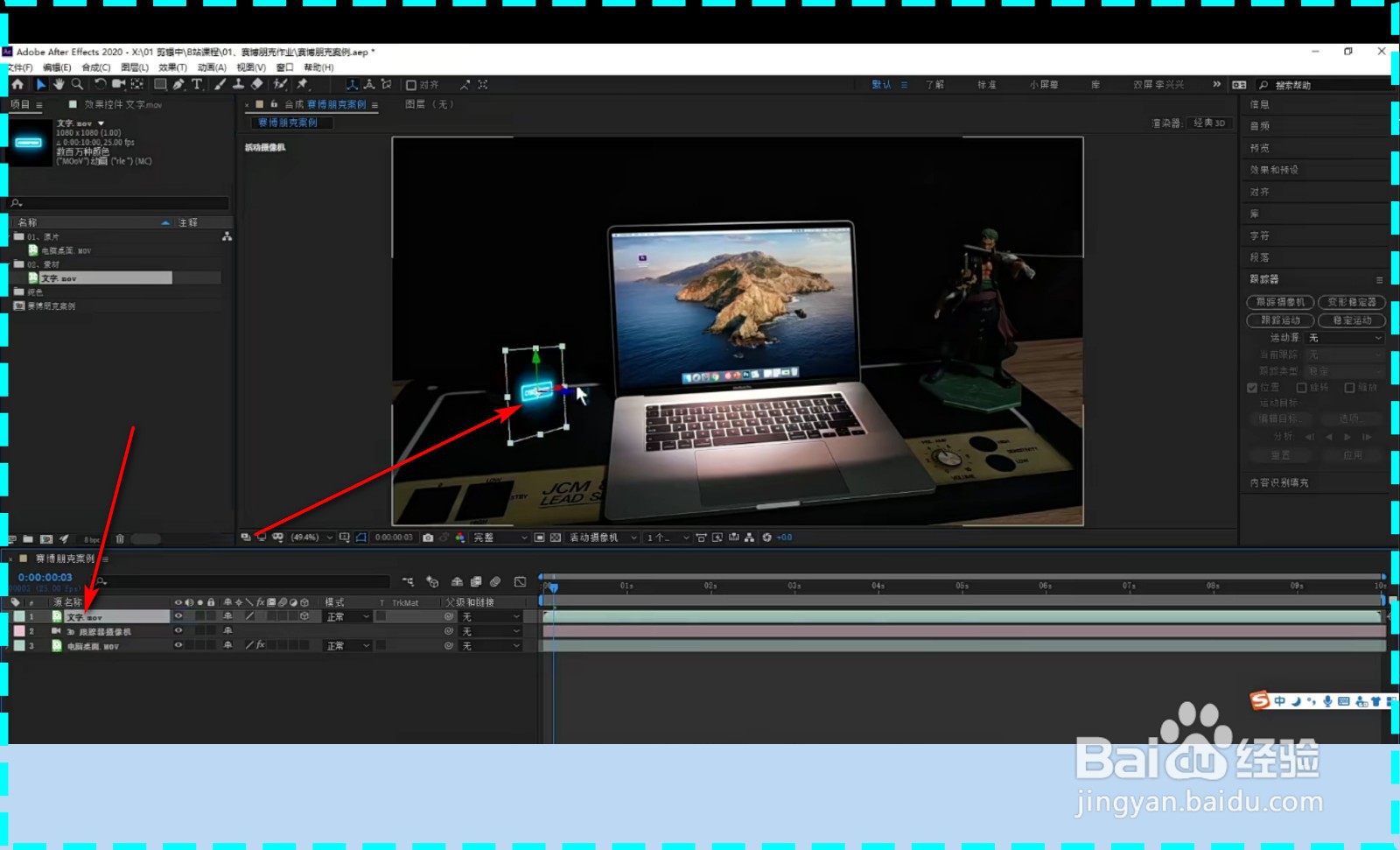
Task: Select the Zoom magnifier tool
Action: (77, 84)
